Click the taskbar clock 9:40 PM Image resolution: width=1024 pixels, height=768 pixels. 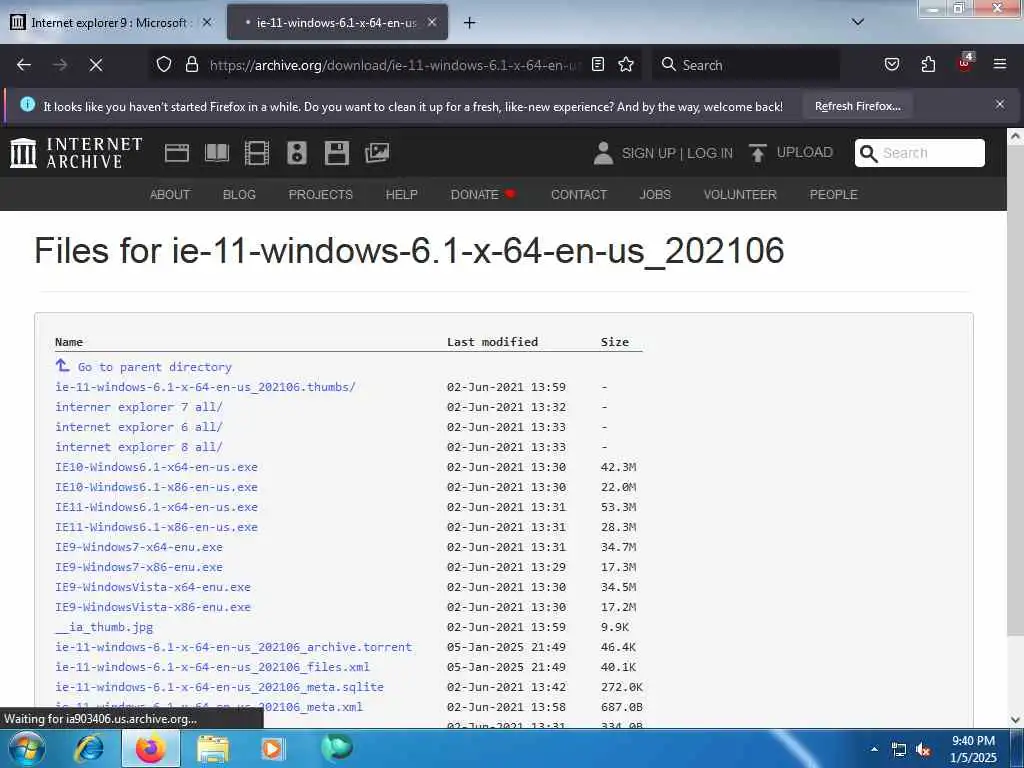[x=973, y=741]
